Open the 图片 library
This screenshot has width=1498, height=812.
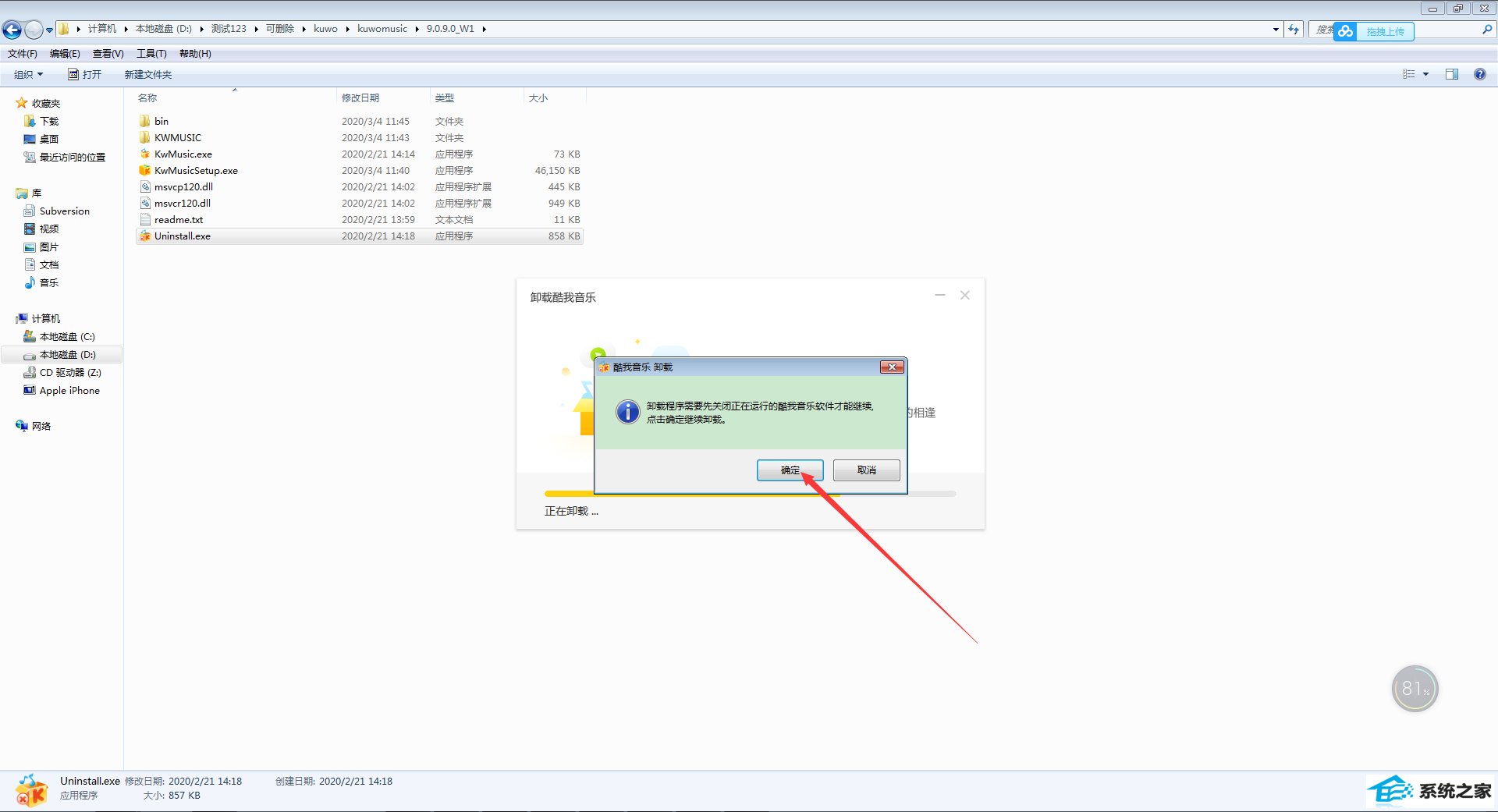tap(49, 247)
